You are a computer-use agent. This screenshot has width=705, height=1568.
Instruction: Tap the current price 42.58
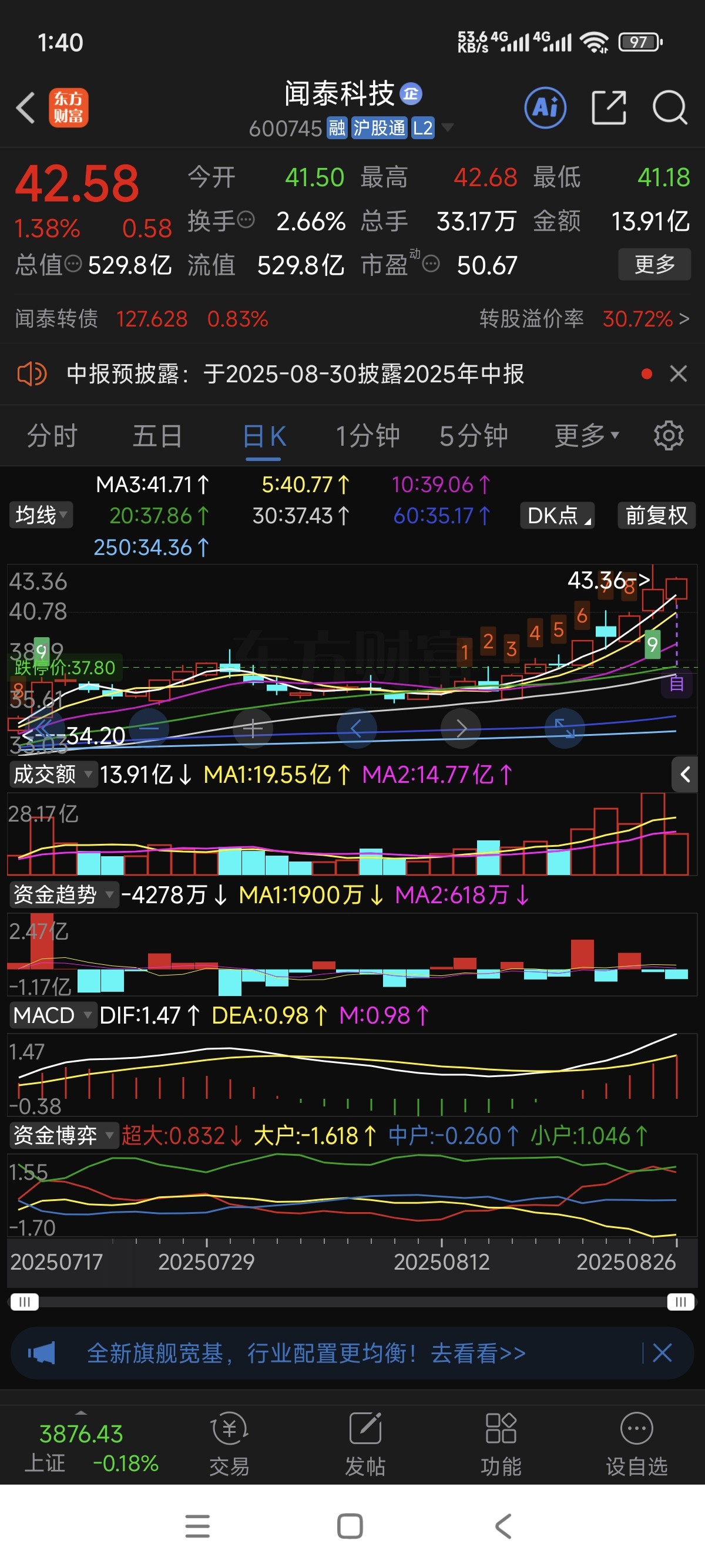pos(78,183)
